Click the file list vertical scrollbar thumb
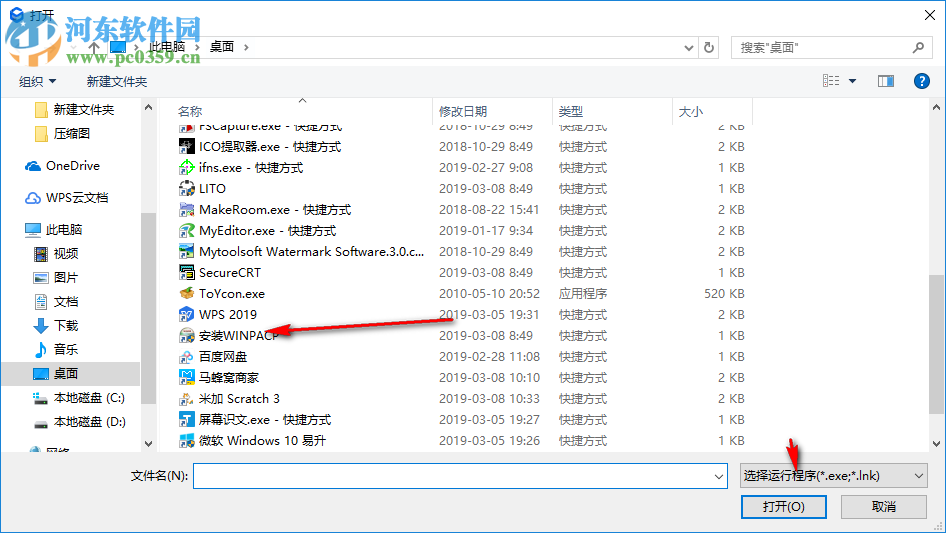 point(936,344)
